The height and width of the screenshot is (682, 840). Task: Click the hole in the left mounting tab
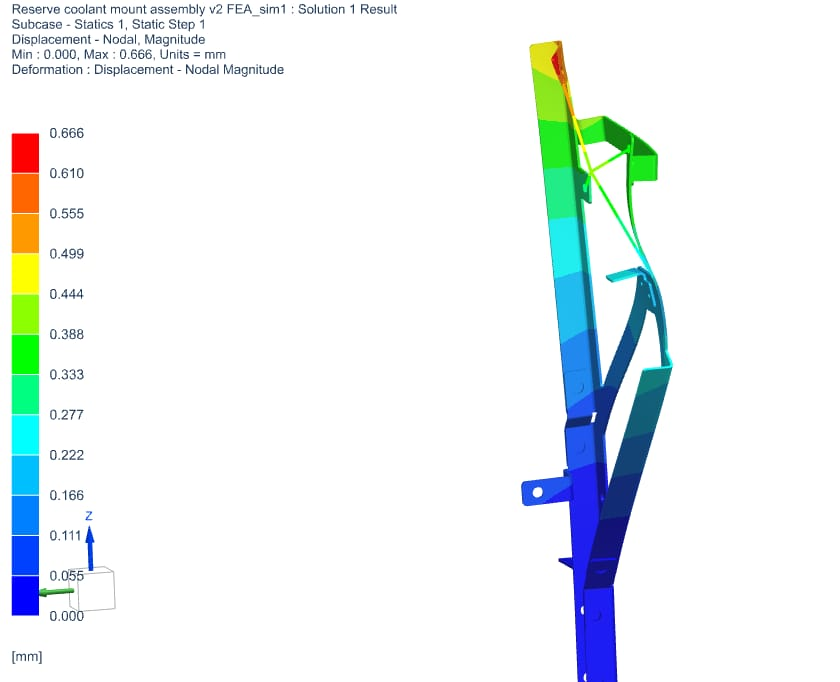tap(537, 492)
